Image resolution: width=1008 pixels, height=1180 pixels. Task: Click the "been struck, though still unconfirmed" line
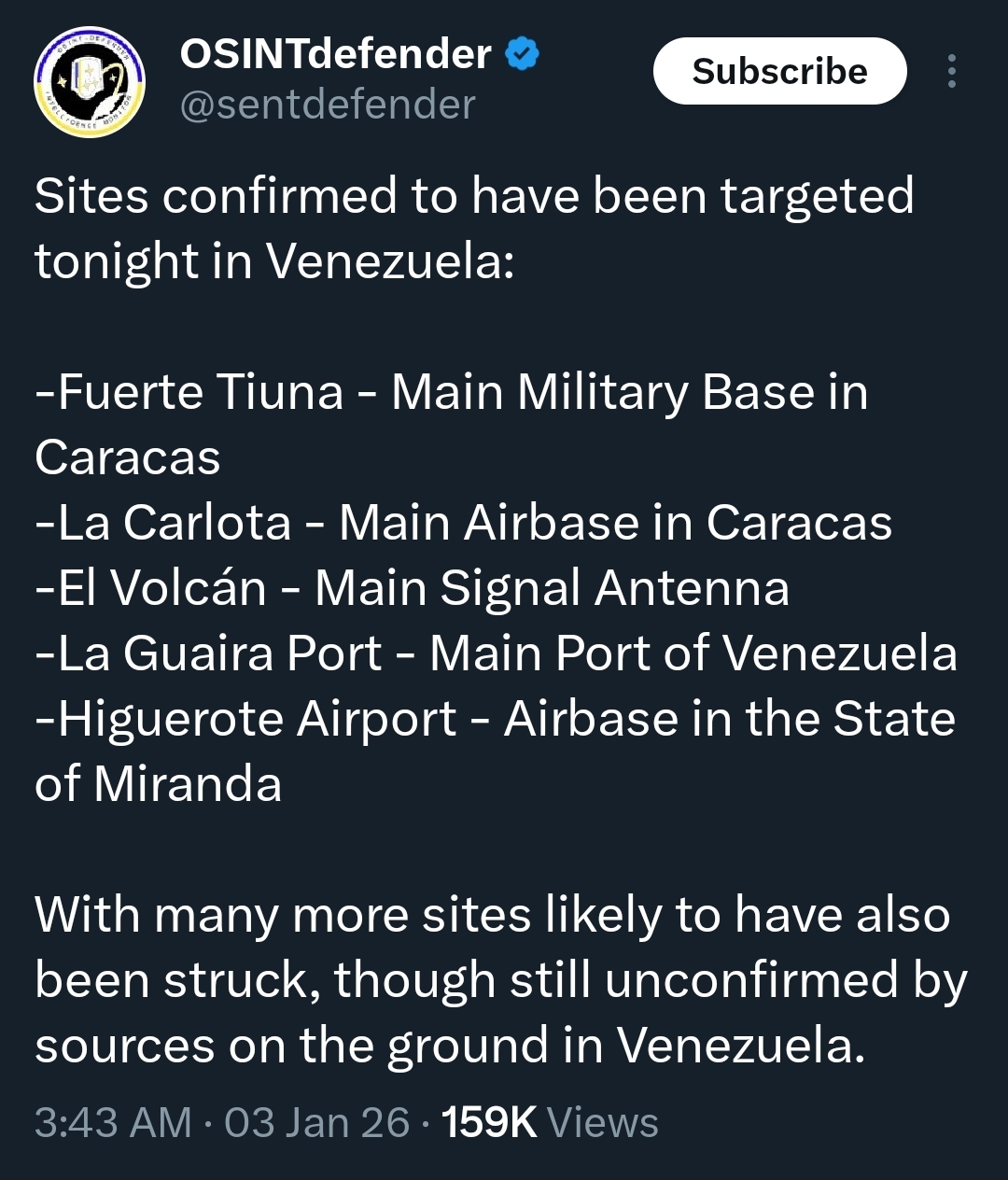point(500,980)
